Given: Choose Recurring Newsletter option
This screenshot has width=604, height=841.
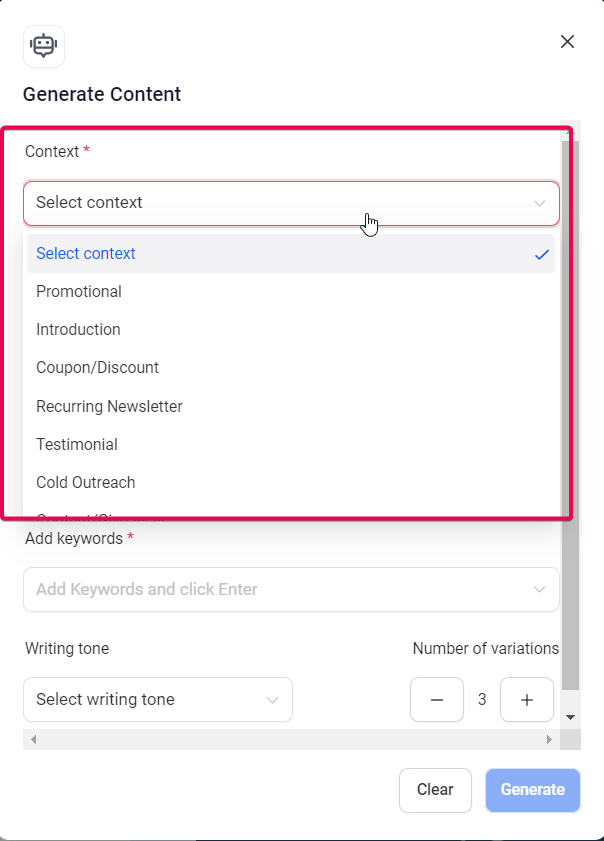Looking at the screenshot, I should (x=109, y=407).
